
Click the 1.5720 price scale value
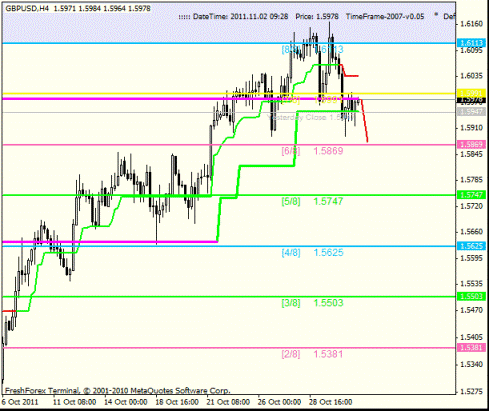coord(471,206)
